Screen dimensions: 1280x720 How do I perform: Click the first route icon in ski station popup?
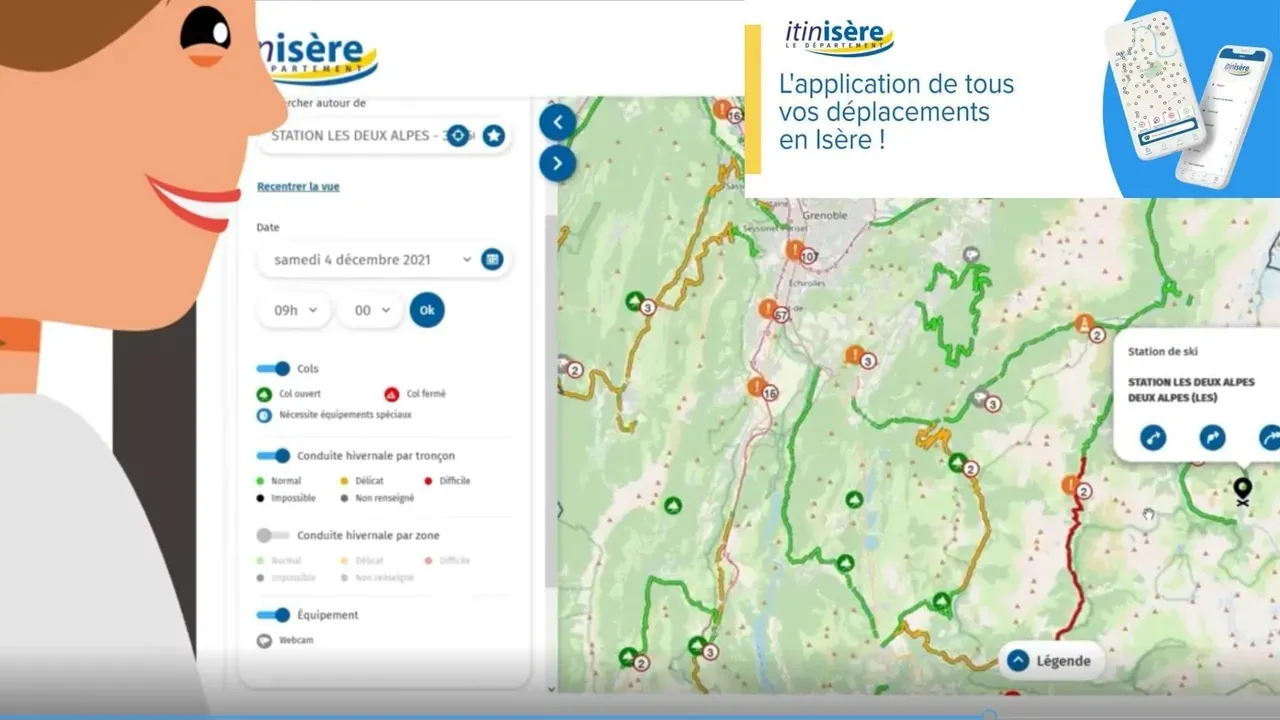1153,437
